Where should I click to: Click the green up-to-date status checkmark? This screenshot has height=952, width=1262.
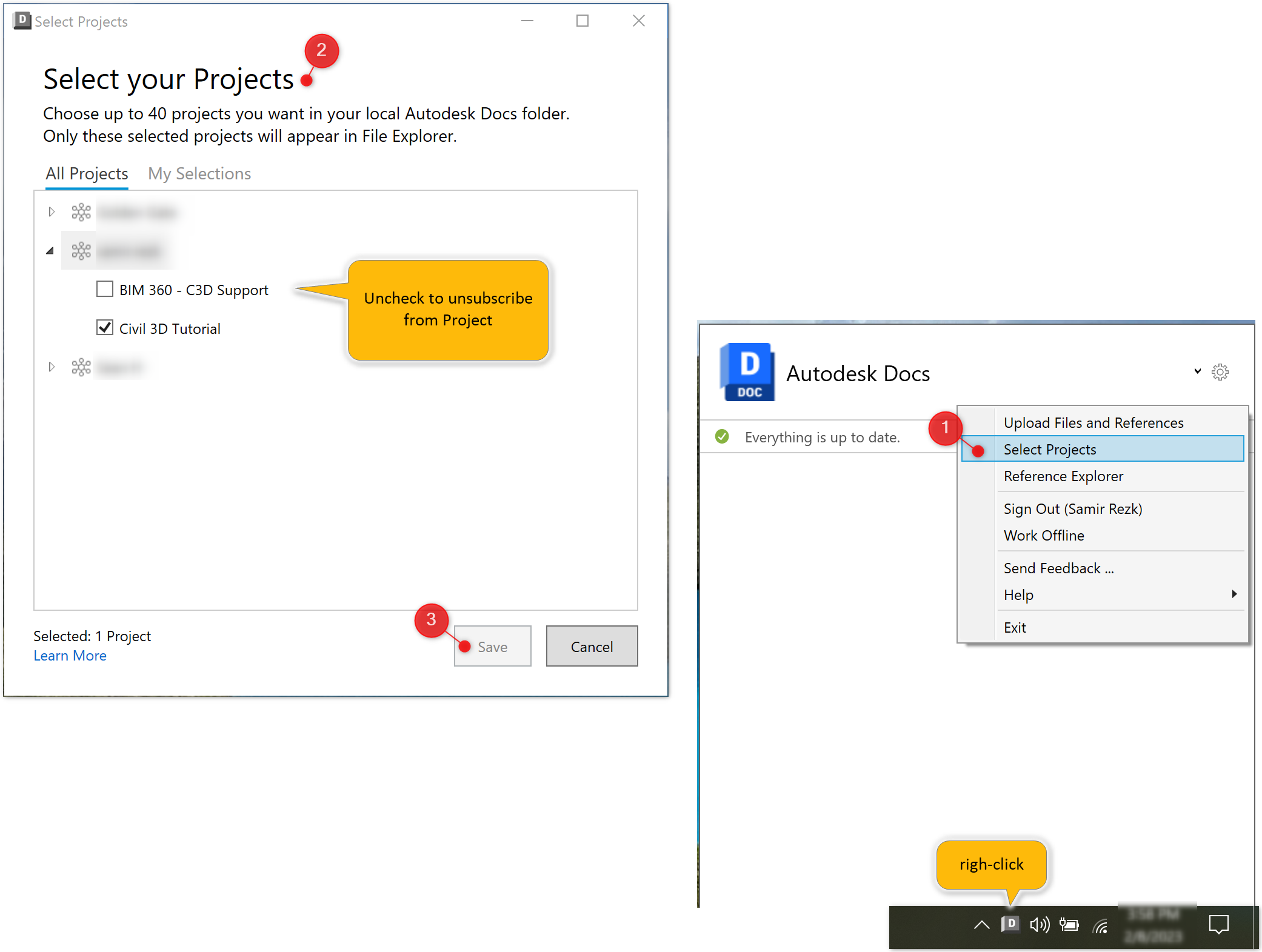[x=722, y=436]
